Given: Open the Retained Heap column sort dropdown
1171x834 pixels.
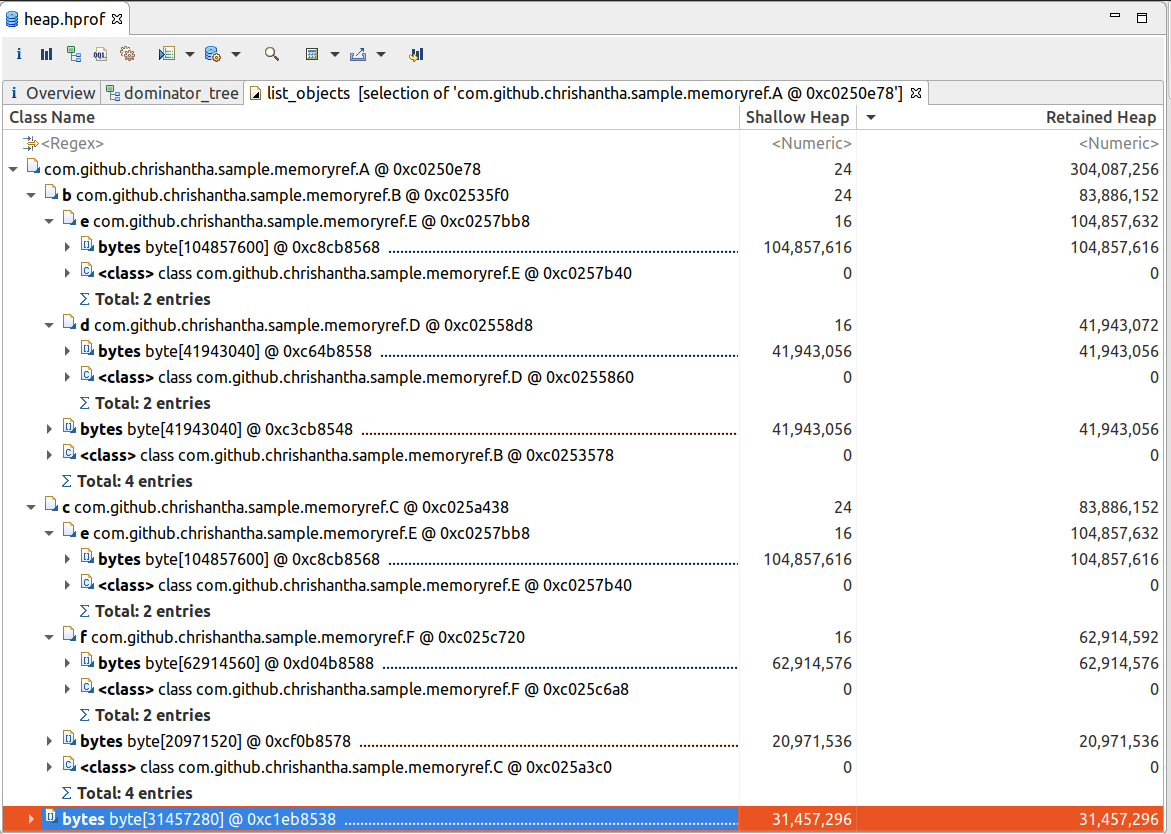Looking at the screenshot, I should [869, 117].
